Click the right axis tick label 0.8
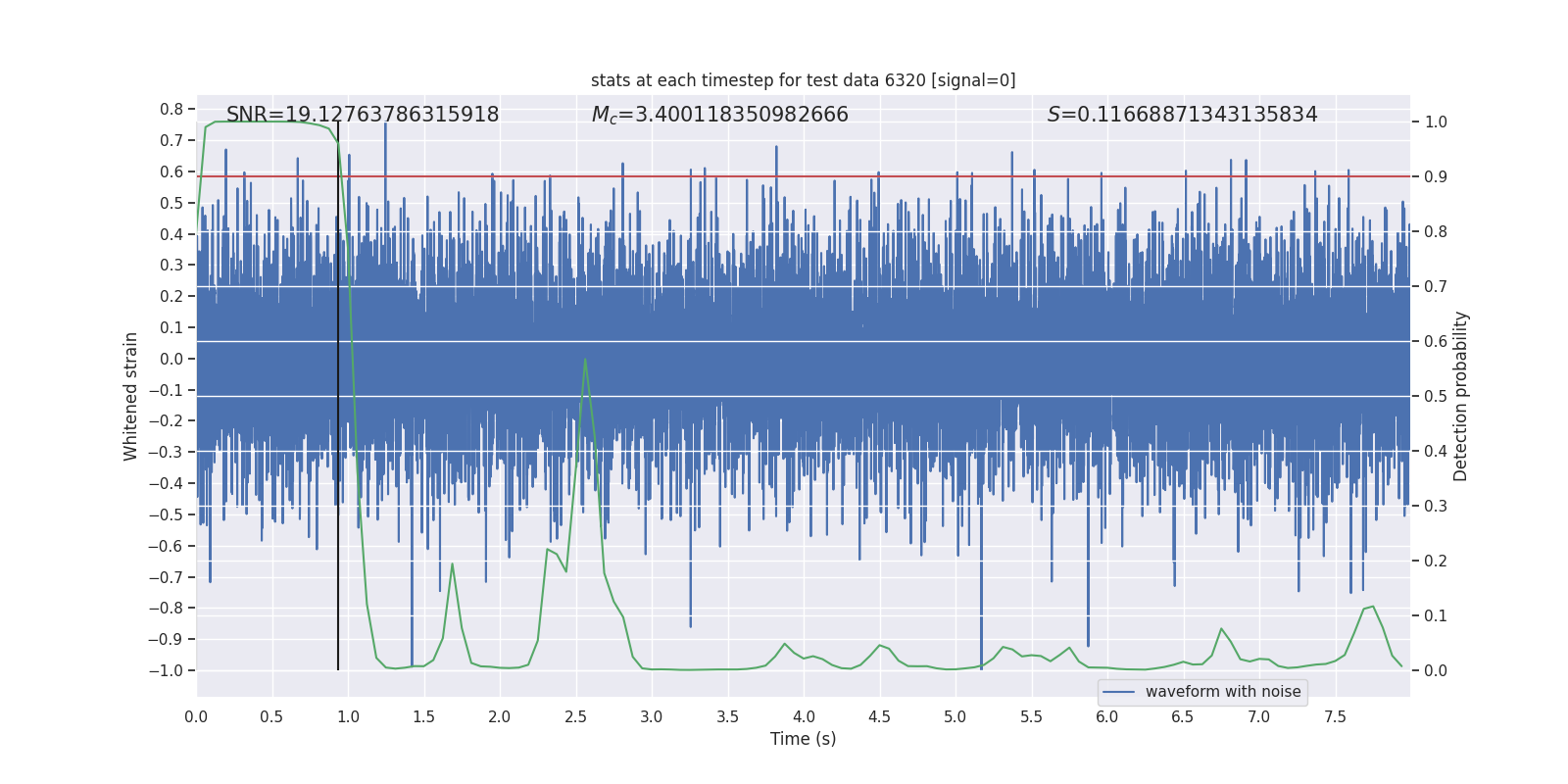 (x=1436, y=232)
